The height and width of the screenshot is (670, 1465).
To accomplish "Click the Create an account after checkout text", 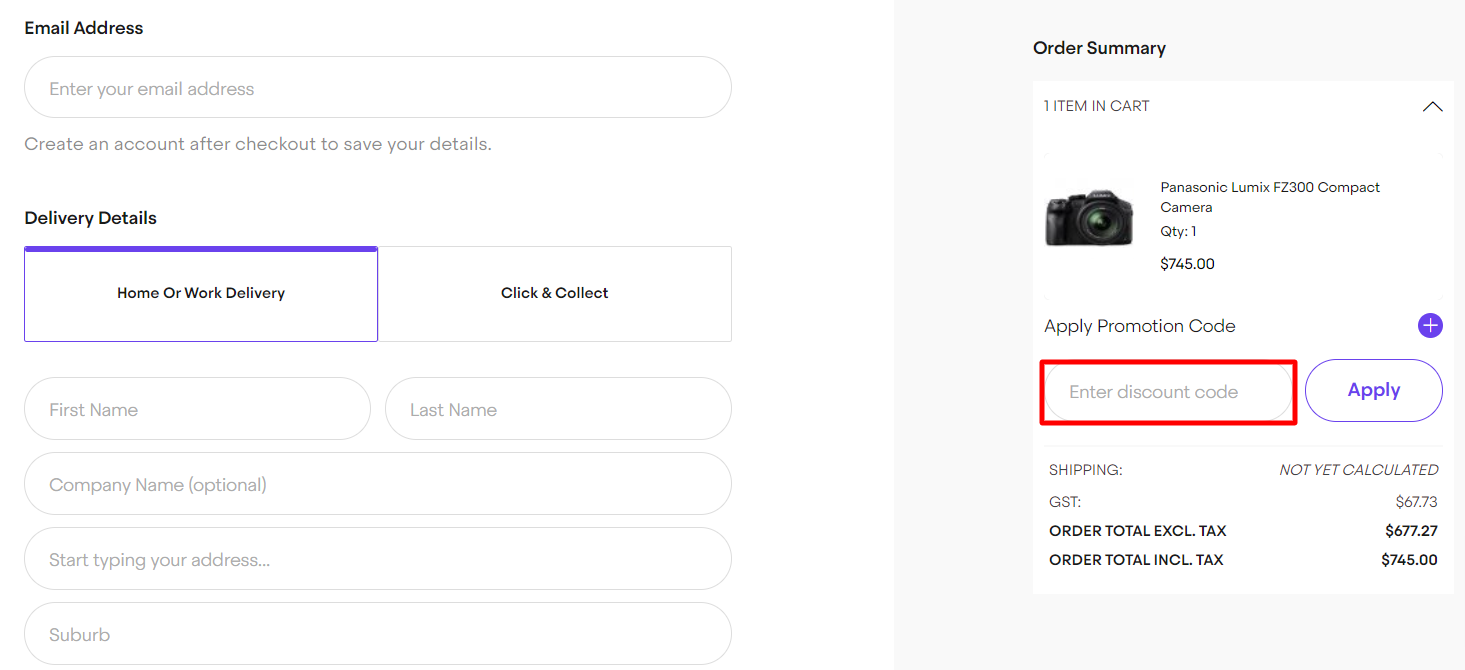I will pos(258,144).
